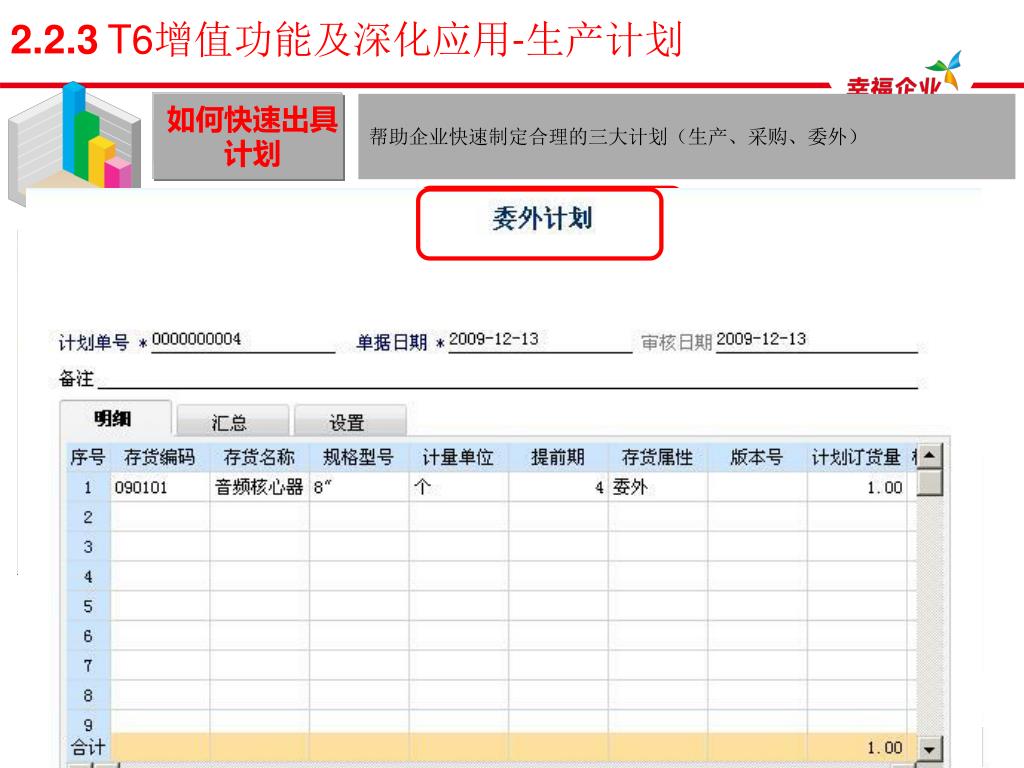Click the row number 9 header
1024x768 pixels.
pos(88,724)
